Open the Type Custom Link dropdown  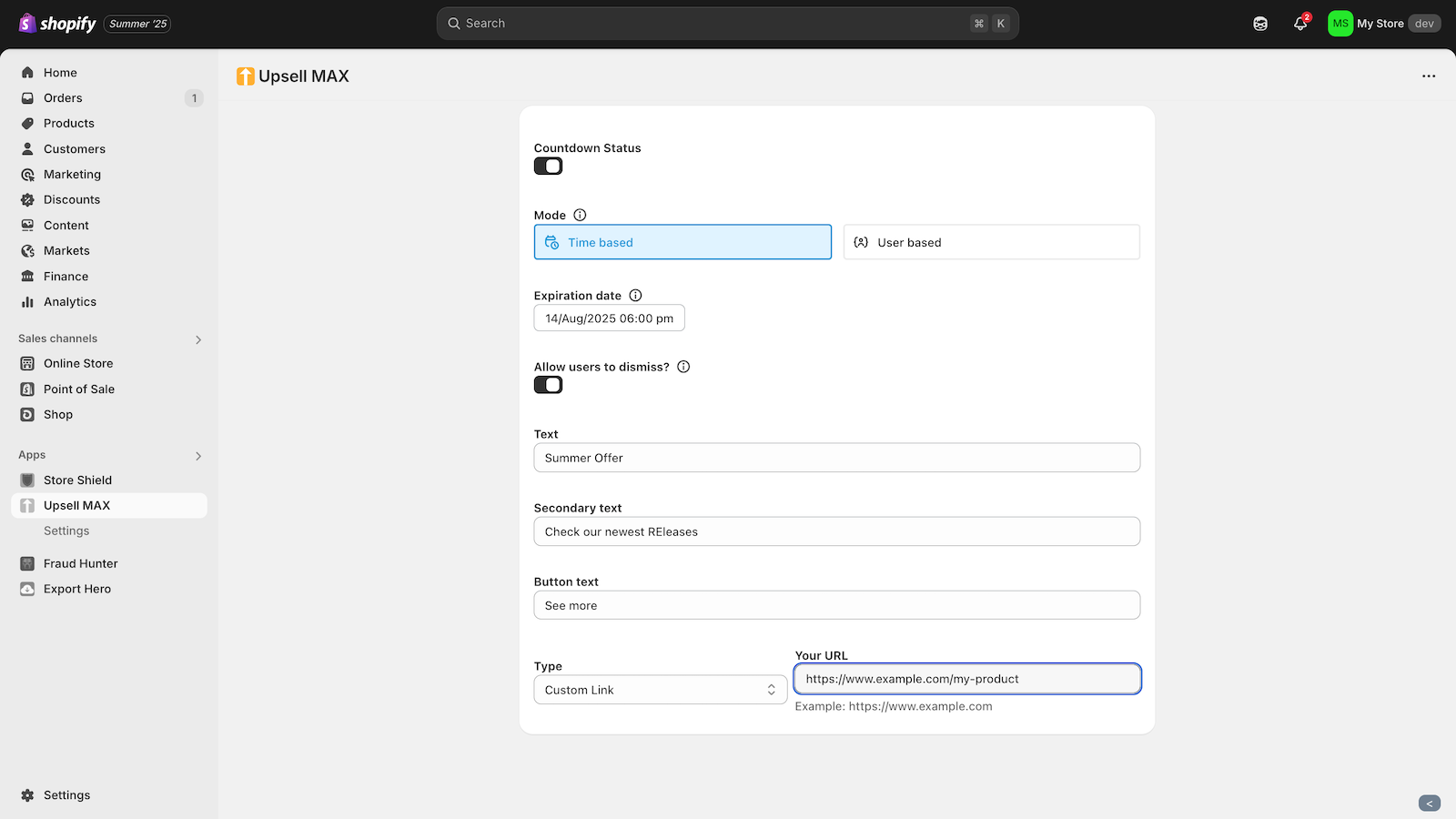pyautogui.click(x=660, y=689)
